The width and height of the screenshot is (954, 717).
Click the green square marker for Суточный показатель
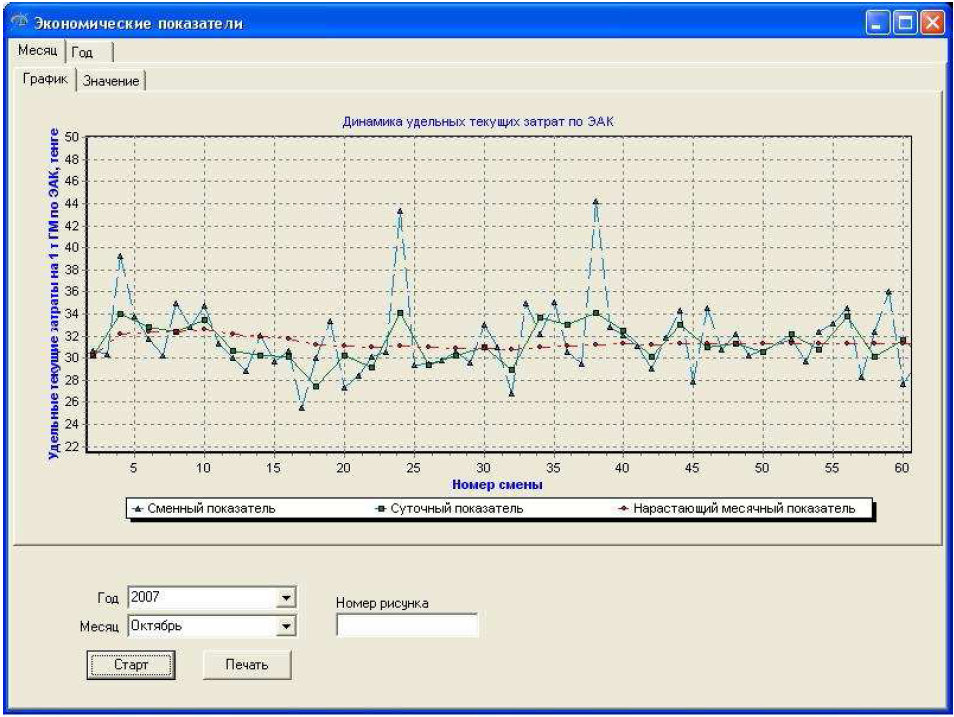(x=382, y=508)
